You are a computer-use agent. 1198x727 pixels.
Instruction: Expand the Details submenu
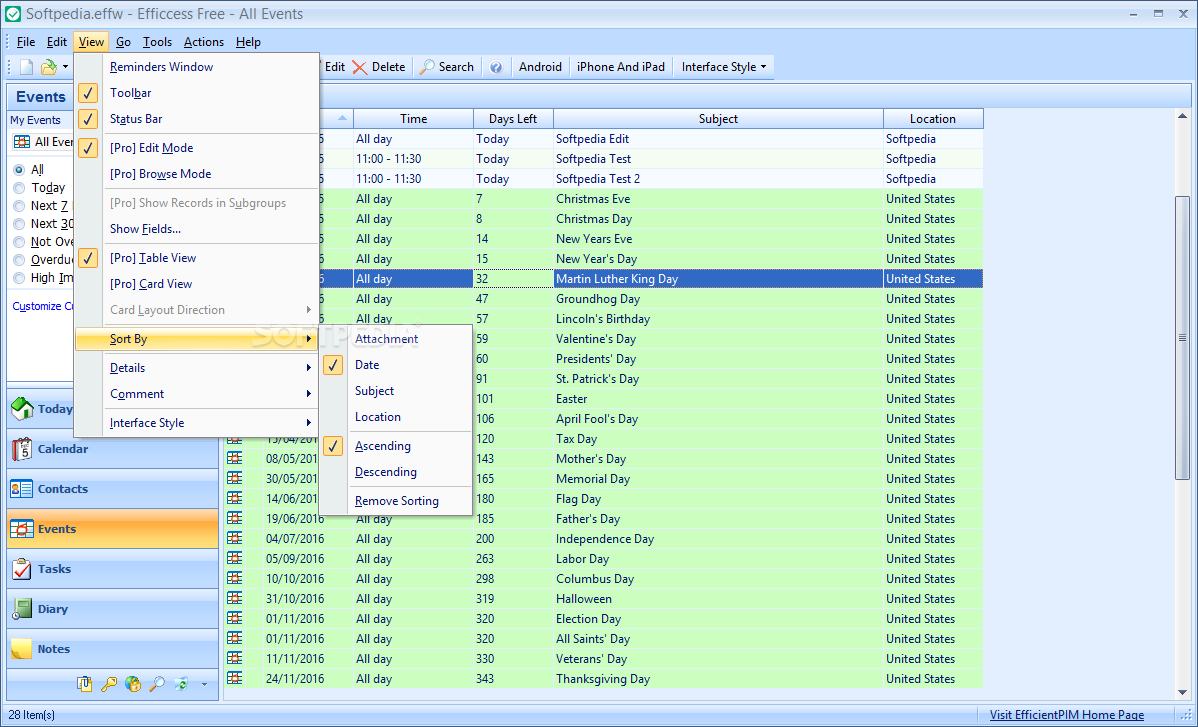coord(196,368)
